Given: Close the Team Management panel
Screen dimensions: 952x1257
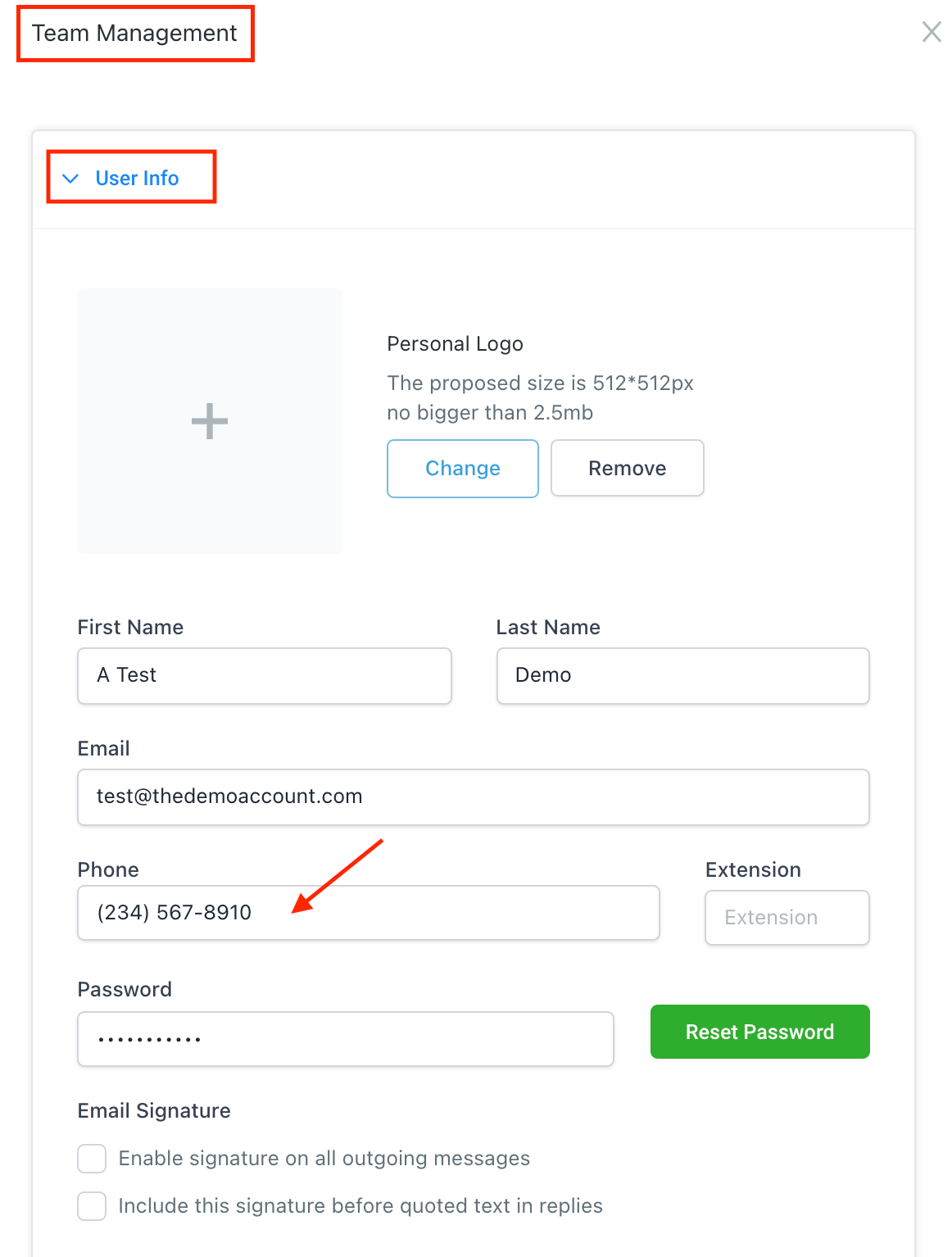Looking at the screenshot, I should click(932, 32).
